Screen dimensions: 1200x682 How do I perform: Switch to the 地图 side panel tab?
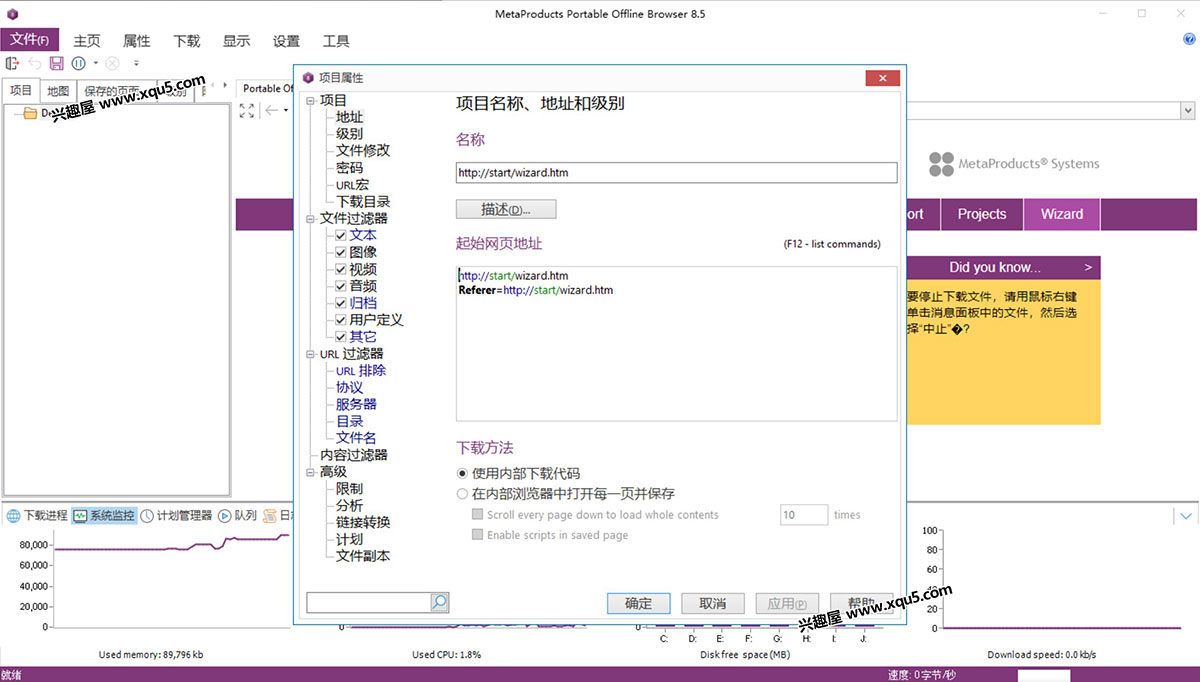pos(58,91)
